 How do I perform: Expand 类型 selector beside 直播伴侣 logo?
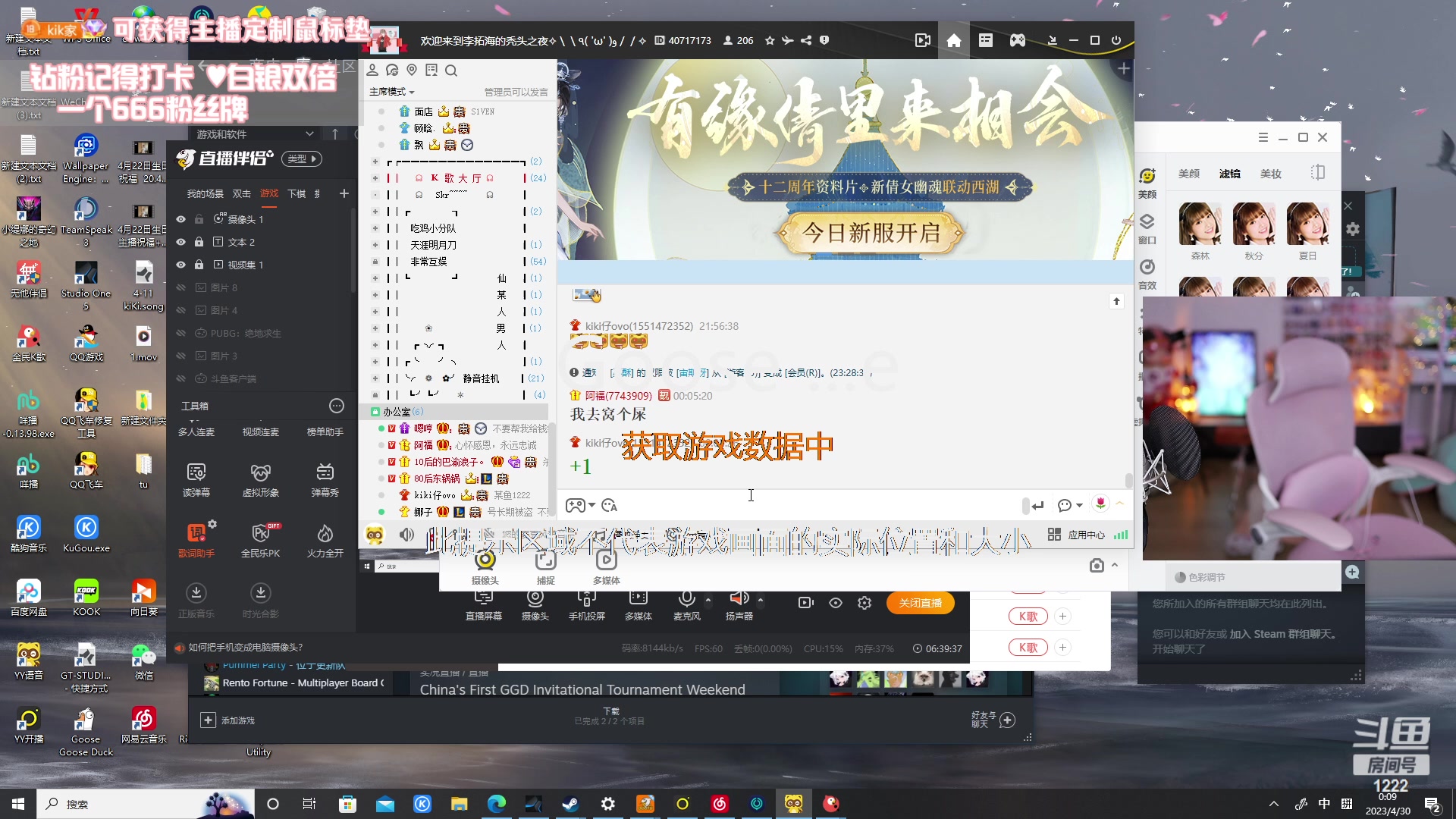302,159
